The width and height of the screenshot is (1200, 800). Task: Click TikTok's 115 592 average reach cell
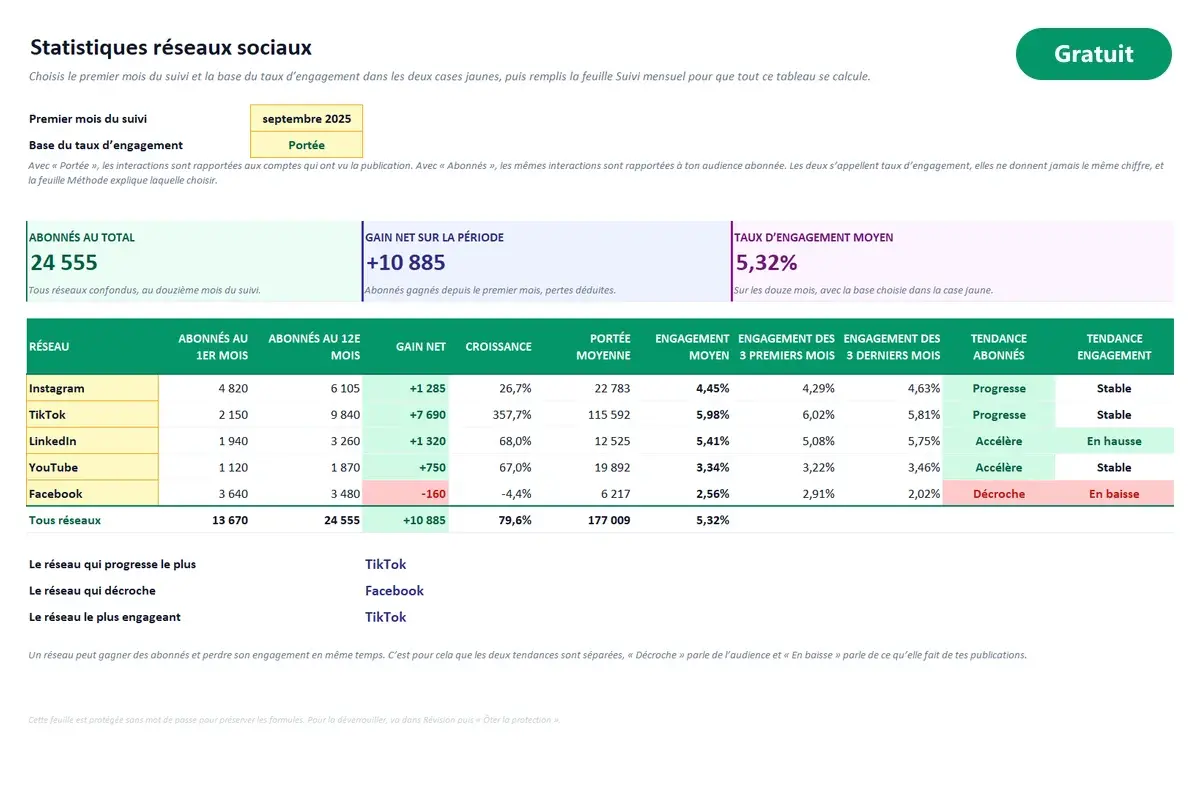point(585,414)
